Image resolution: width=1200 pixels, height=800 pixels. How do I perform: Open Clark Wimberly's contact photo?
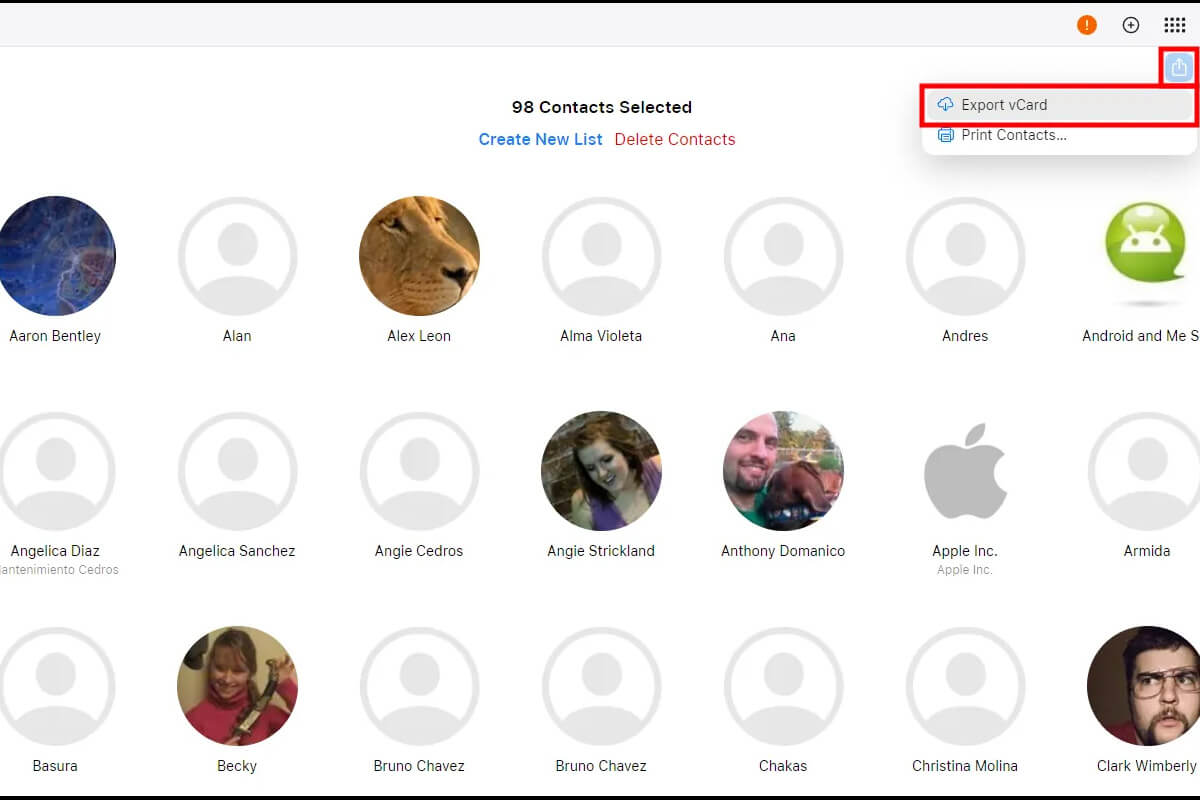pyautogui.click(x=1145, y=686)
